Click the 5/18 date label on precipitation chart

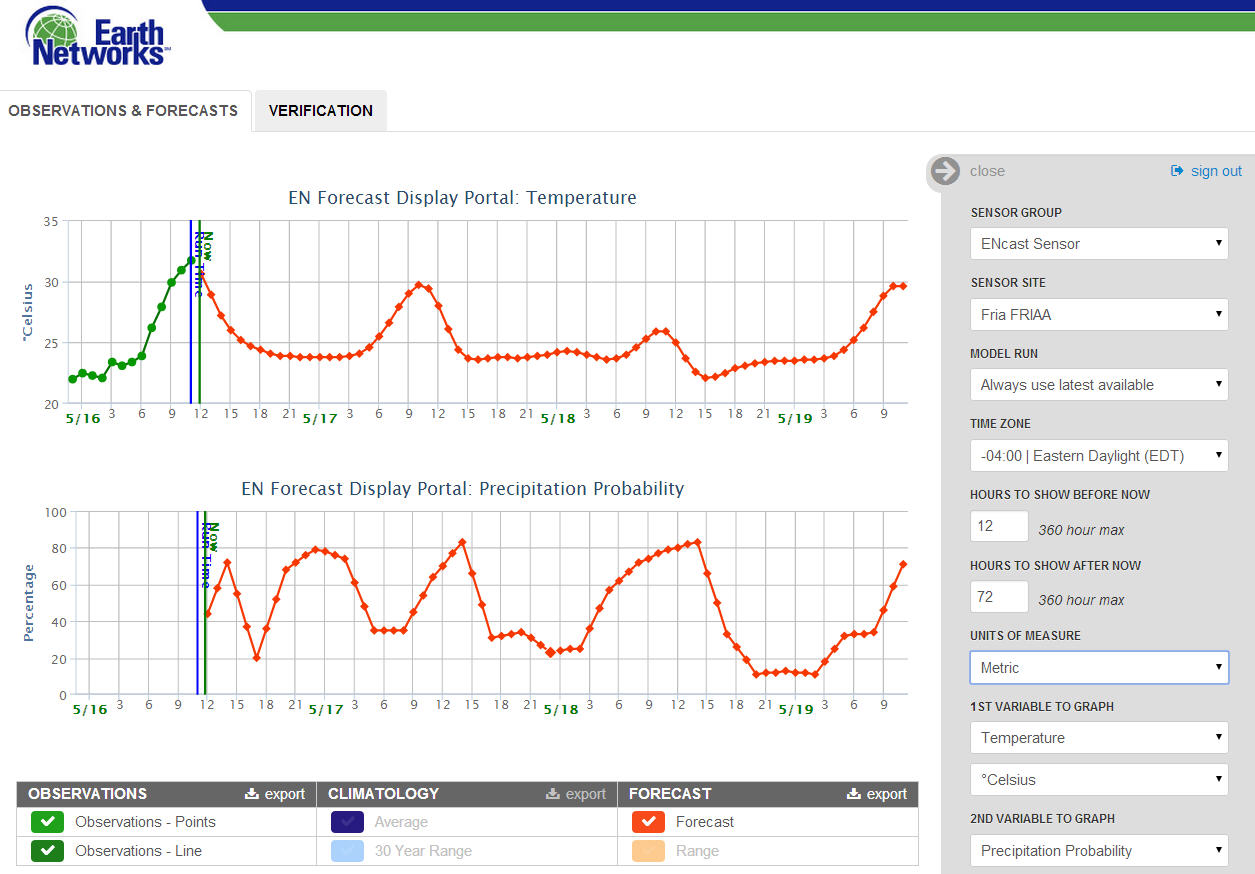pos(561,710)
